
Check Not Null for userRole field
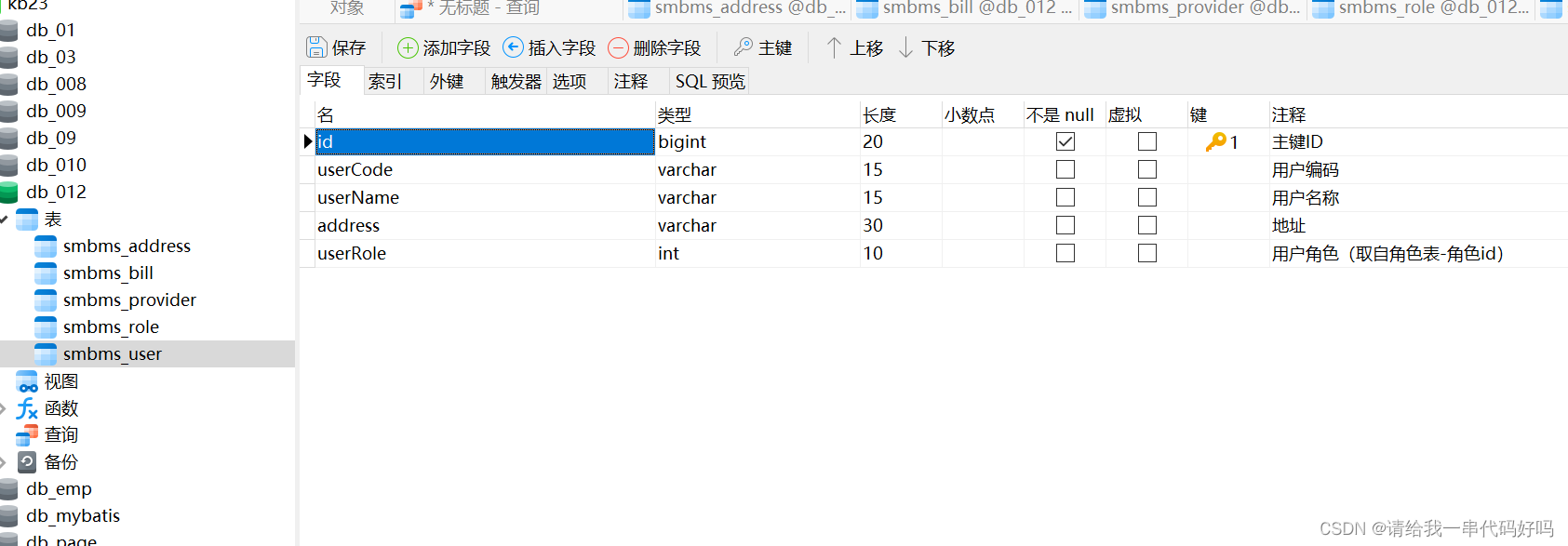tap(1065, 253)
